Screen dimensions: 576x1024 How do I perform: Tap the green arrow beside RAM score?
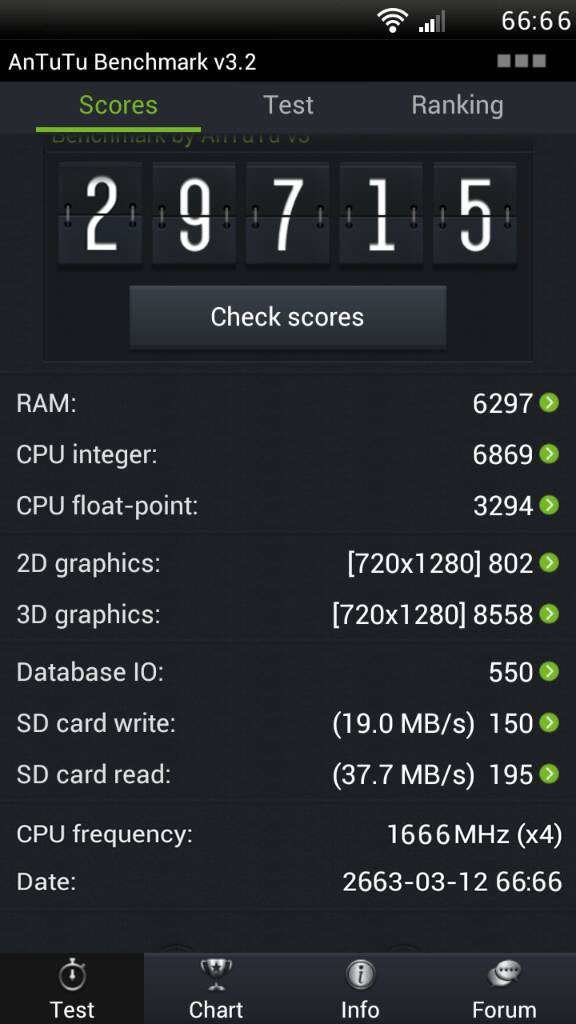click(x=549, y=402)
